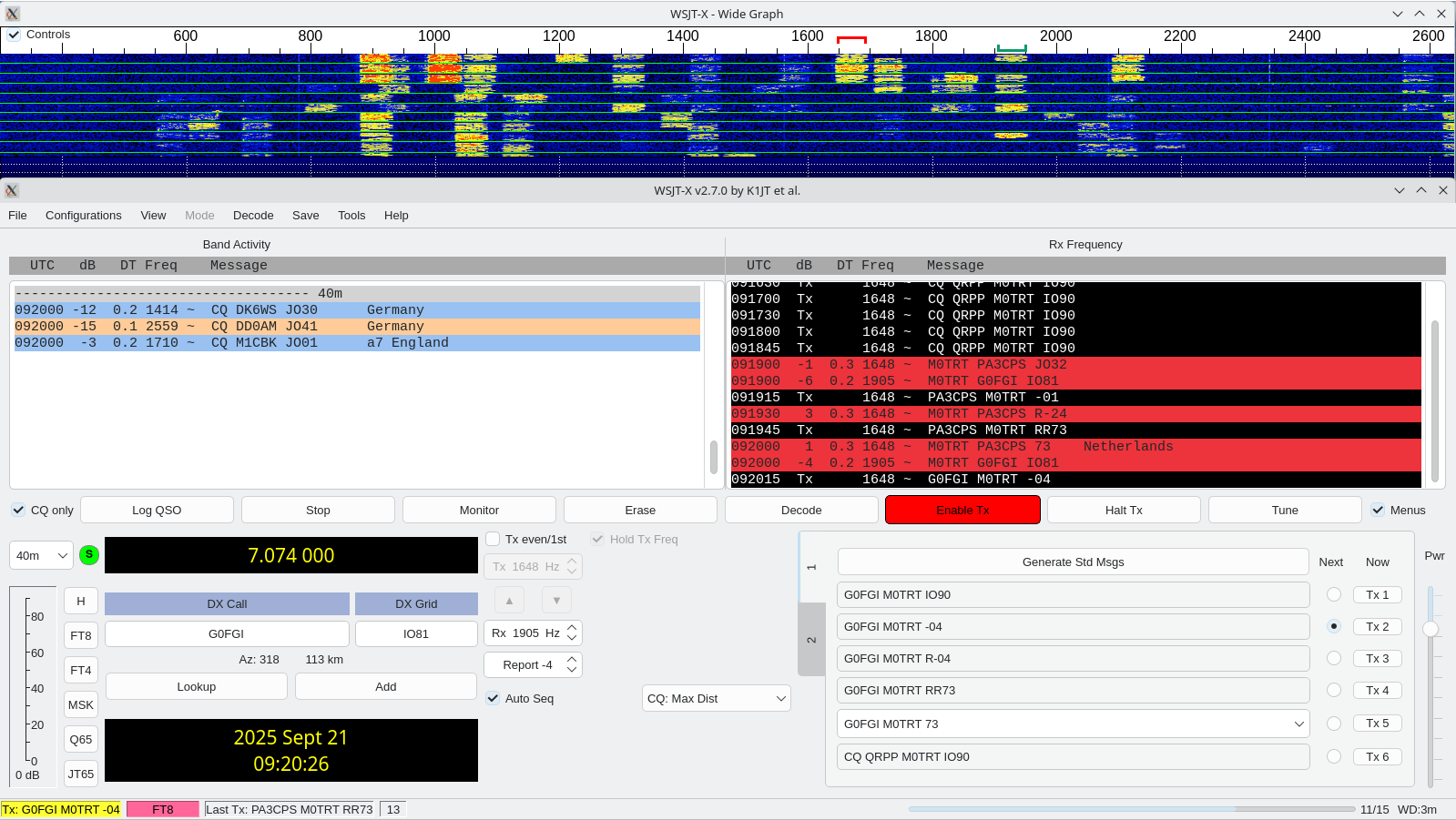Click the Lookup button
This screenshot has width=1456, height=820.
click(197, 686)
